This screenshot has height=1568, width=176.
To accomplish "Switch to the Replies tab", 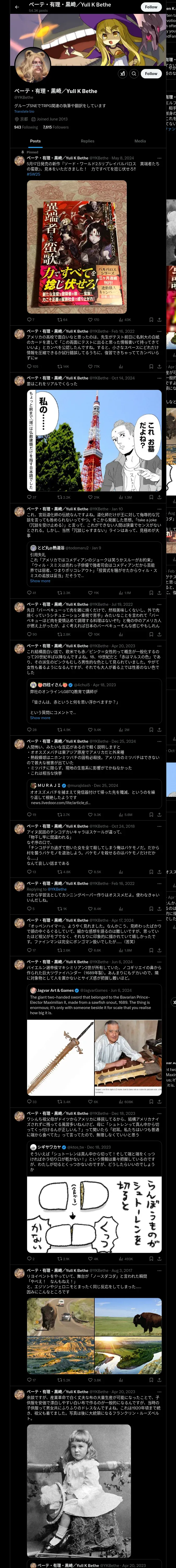I will pos(87,141).
